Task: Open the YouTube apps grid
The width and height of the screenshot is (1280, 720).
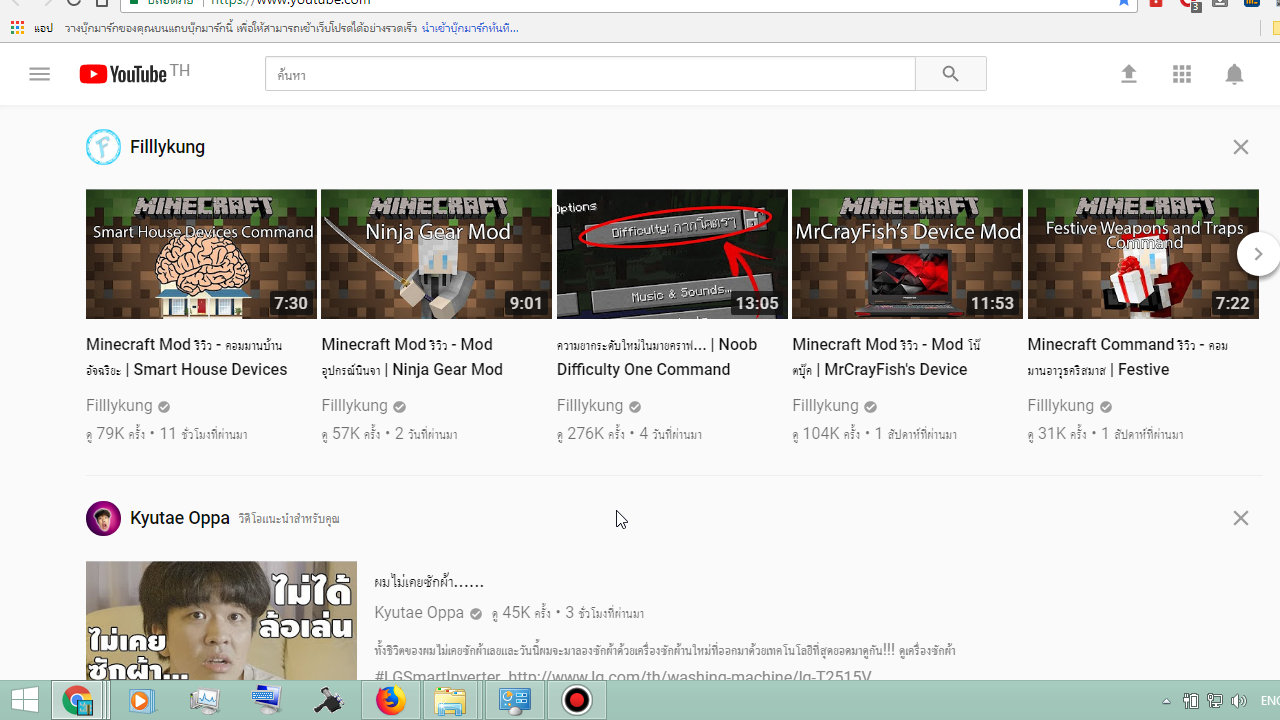Action: 1181,74
